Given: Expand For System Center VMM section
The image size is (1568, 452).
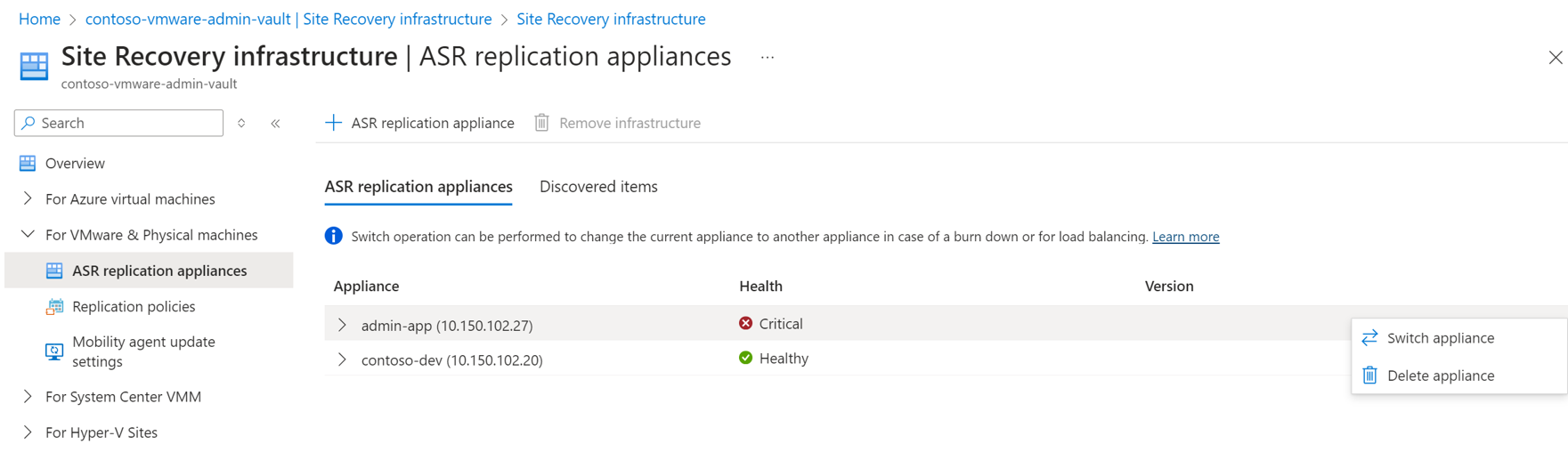Looking at the screenshot, I should pyautogui.click(x=28, y=397).
